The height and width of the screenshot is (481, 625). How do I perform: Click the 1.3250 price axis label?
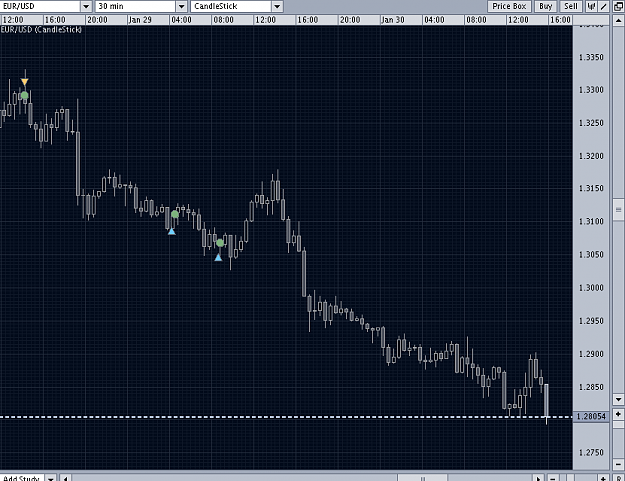pos(591,123)
